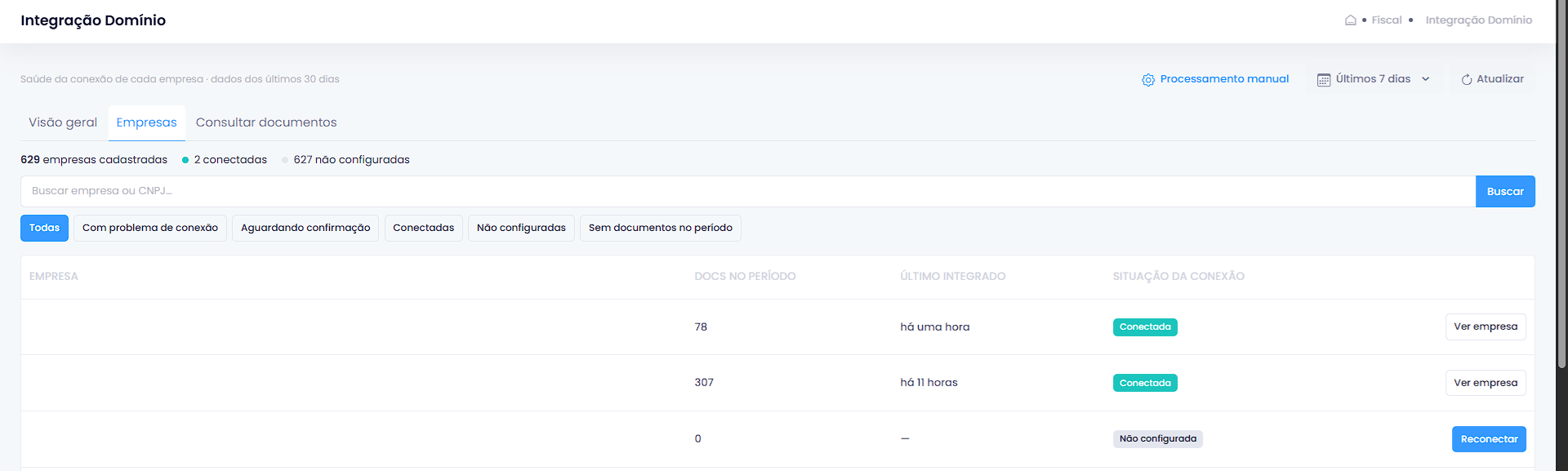Click the refresh icon next to Atualizar
This screenshot has height=471, width=1568.
pos(1467,80)
